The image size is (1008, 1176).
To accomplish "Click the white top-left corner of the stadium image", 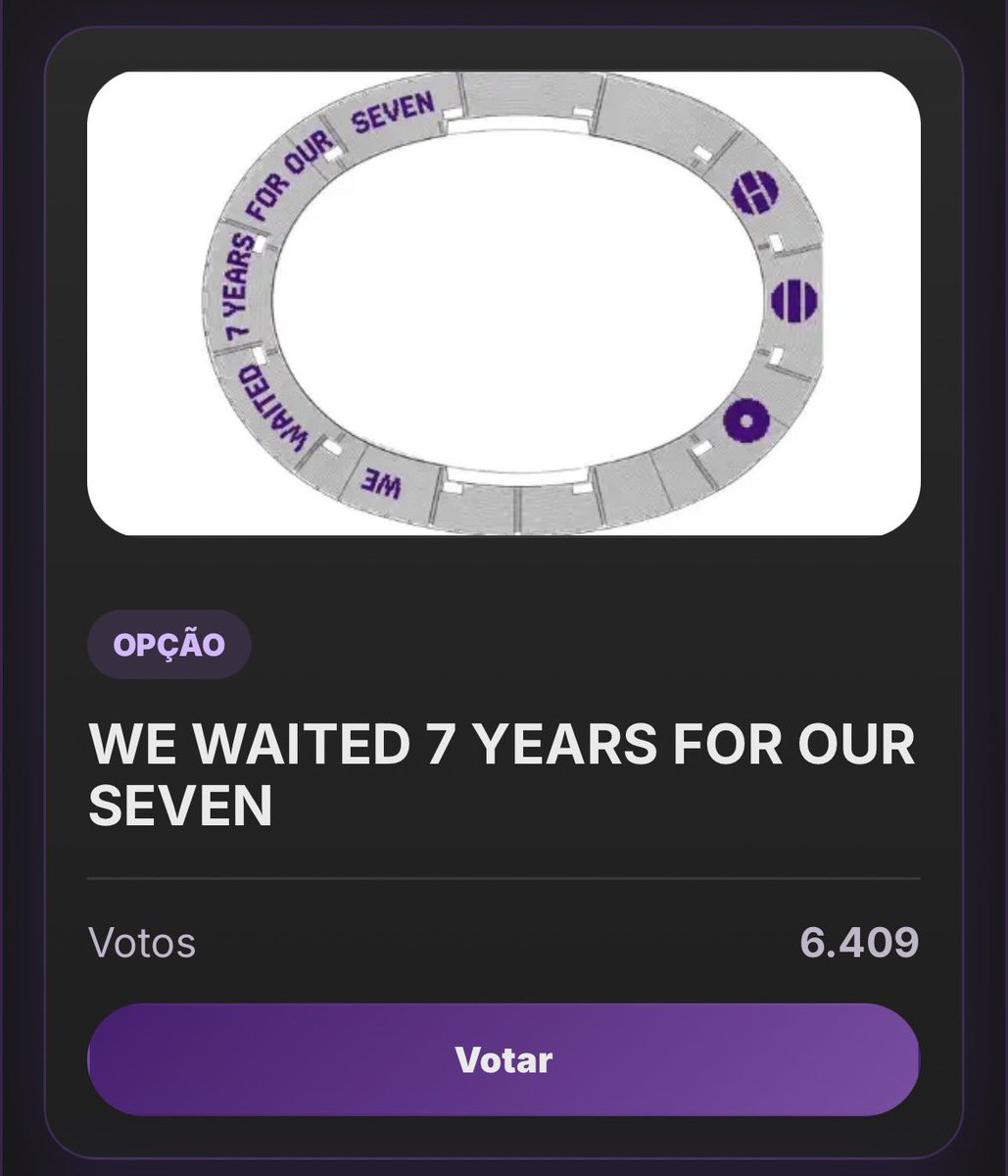I will click(147, 118).
